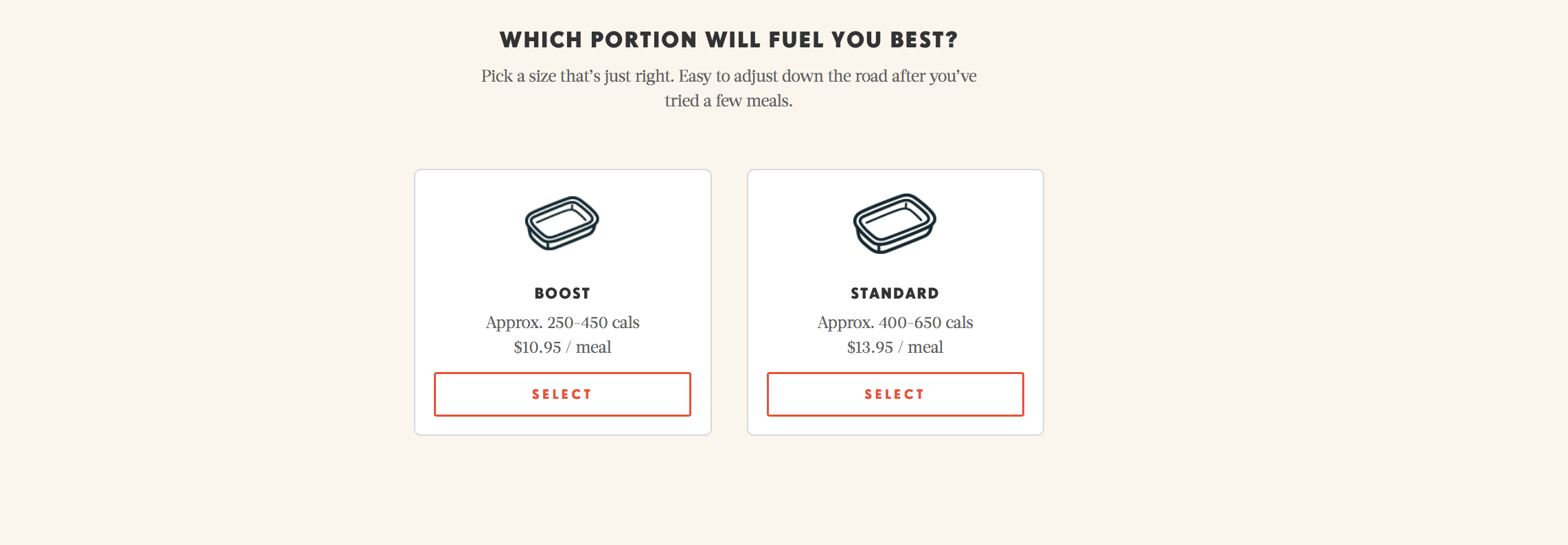This screenshot has width=1568, height=545.
Task: Select the Boost portion size
Action: [x=562, y=394]
